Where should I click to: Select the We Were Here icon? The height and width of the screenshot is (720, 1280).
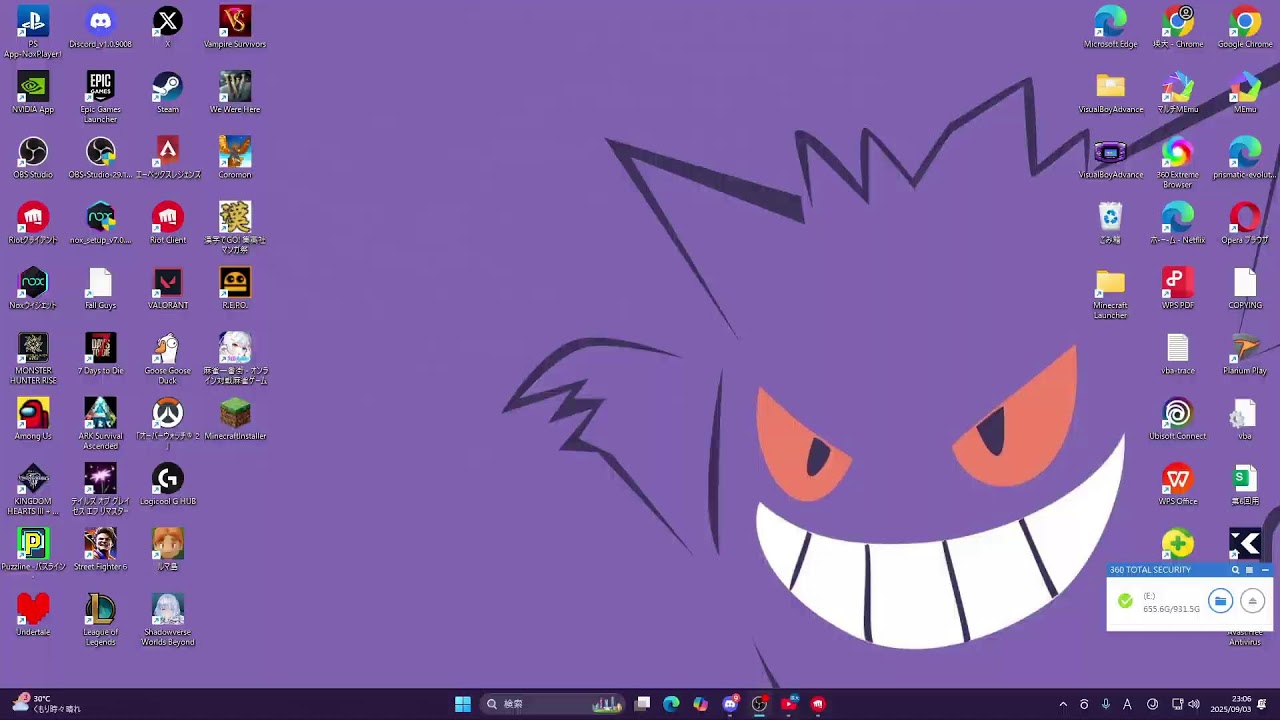(x=235, y=93)
